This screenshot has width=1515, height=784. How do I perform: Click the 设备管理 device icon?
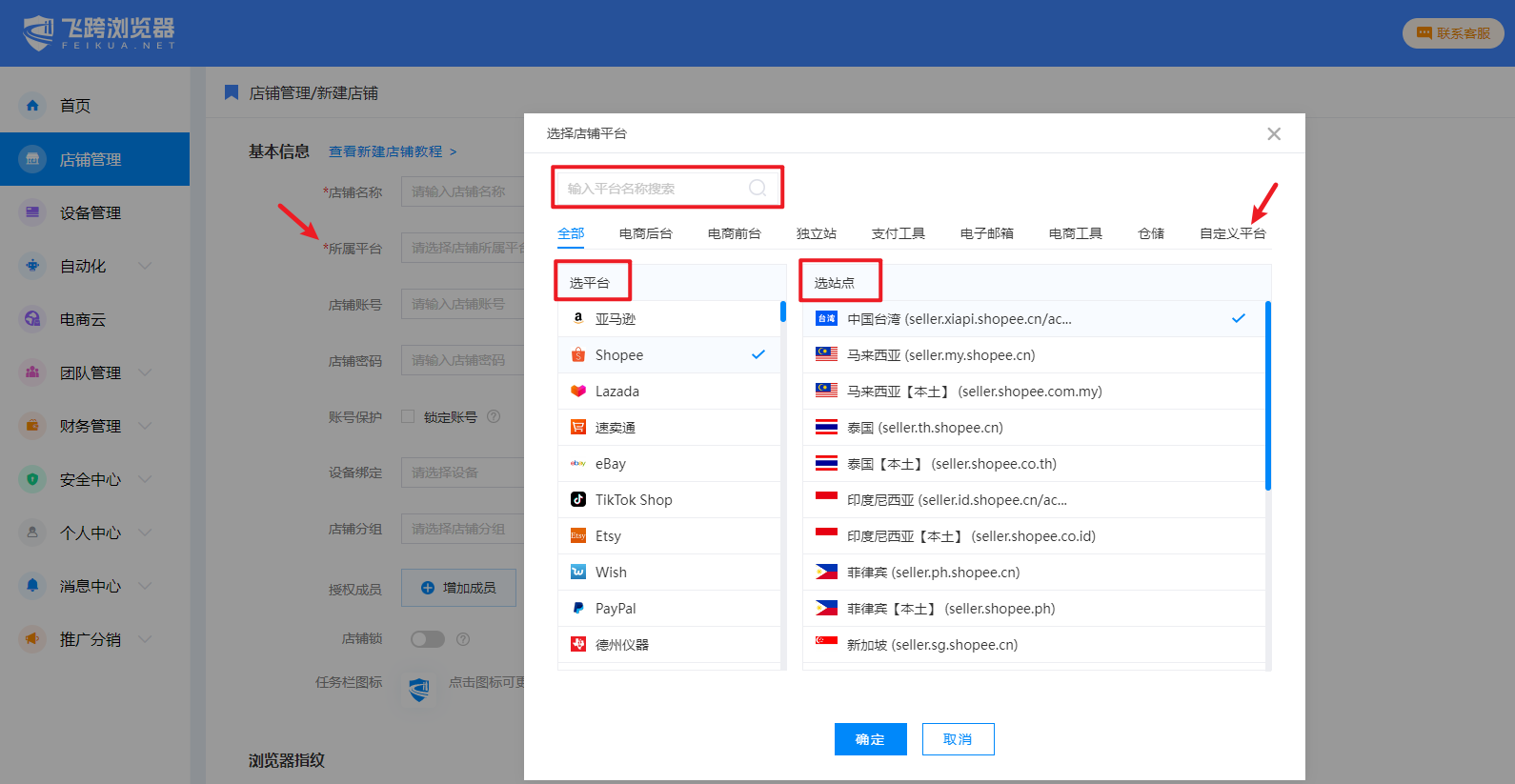click(32, 212)
